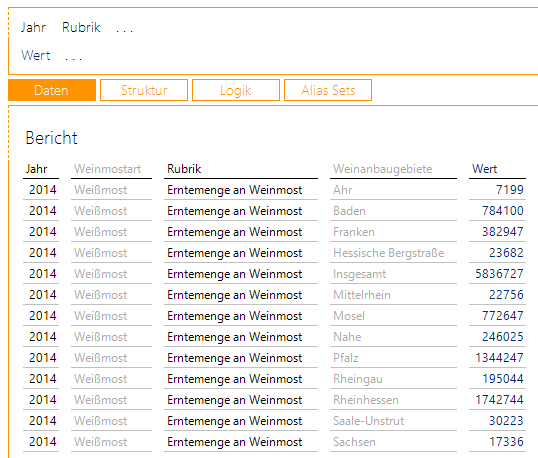Open the Alias Sets tab
This screenshot has width=538, height=458.
pyautogui.click(x=328, y=90)
